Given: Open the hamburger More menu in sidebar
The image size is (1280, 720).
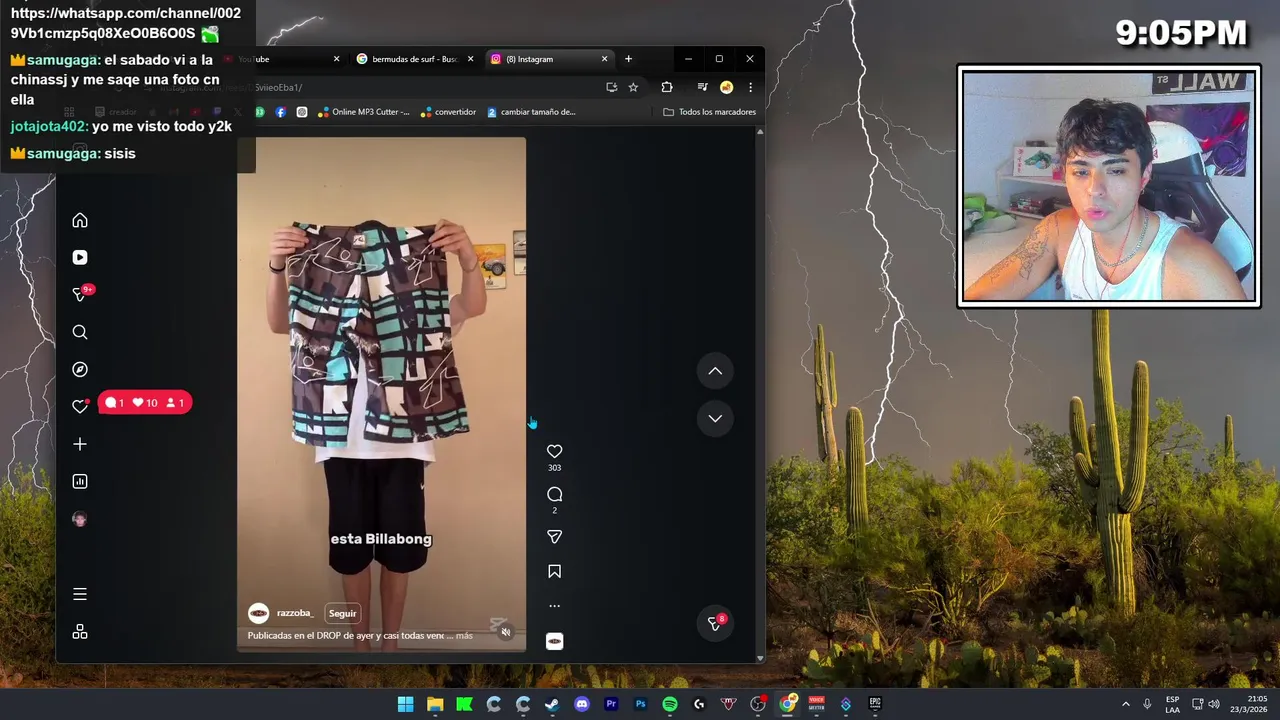Looking at the screenshot, I should [80, 594].
